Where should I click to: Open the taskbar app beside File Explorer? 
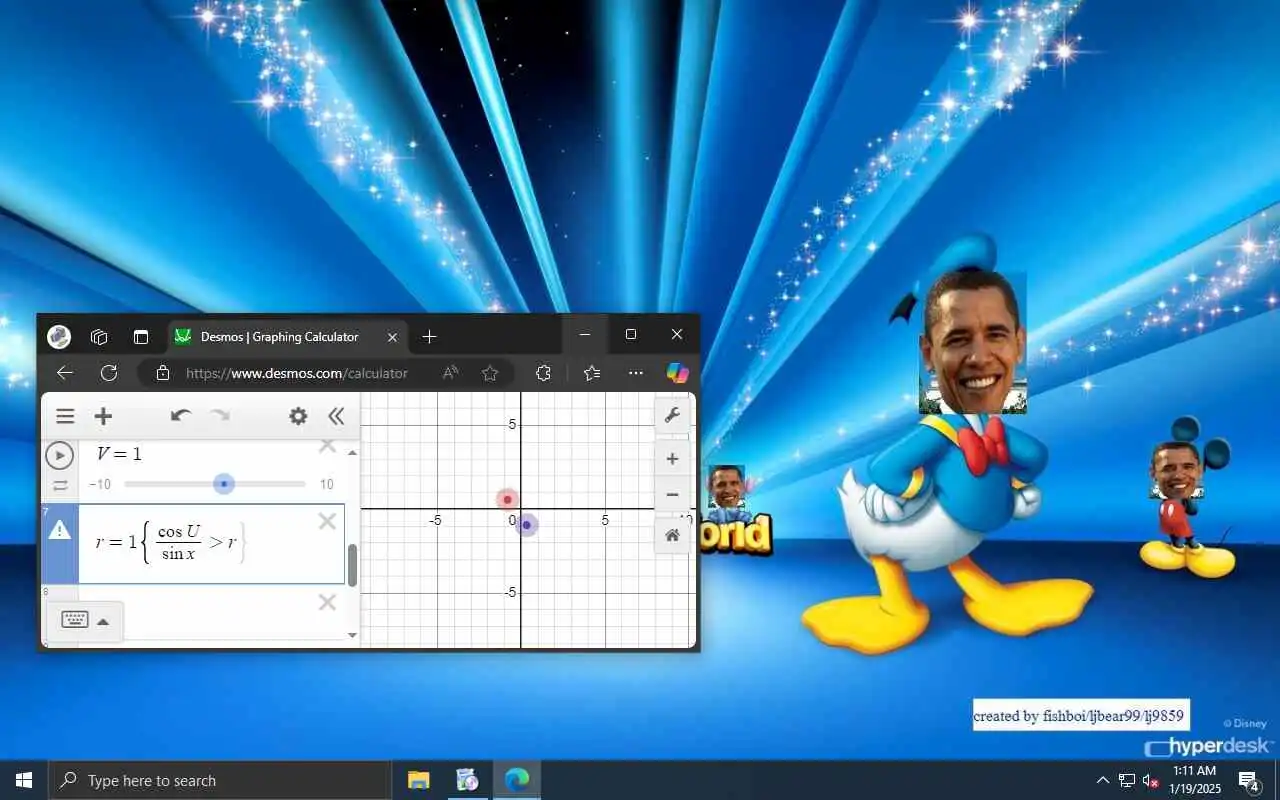(x=467, y=780)
